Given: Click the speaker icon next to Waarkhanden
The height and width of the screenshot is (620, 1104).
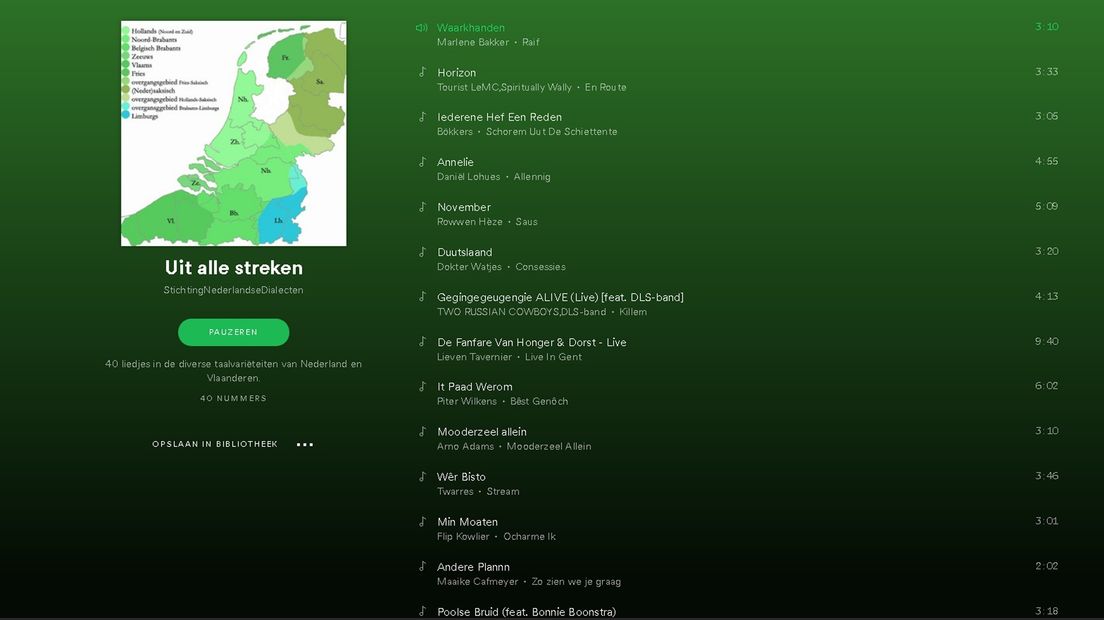Looking at the screenshot, I should (x=422, y=27).
